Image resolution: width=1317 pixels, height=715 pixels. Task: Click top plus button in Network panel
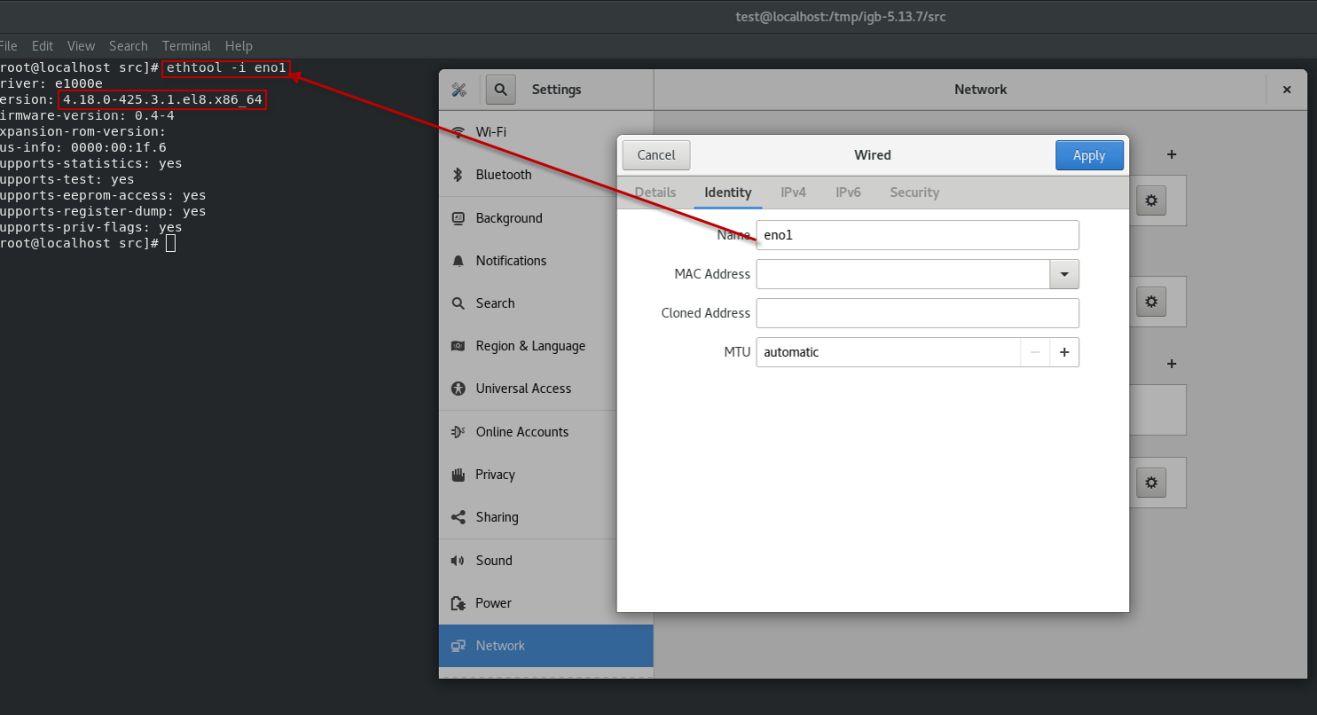pyautogui.click(x=1172, y=155)
